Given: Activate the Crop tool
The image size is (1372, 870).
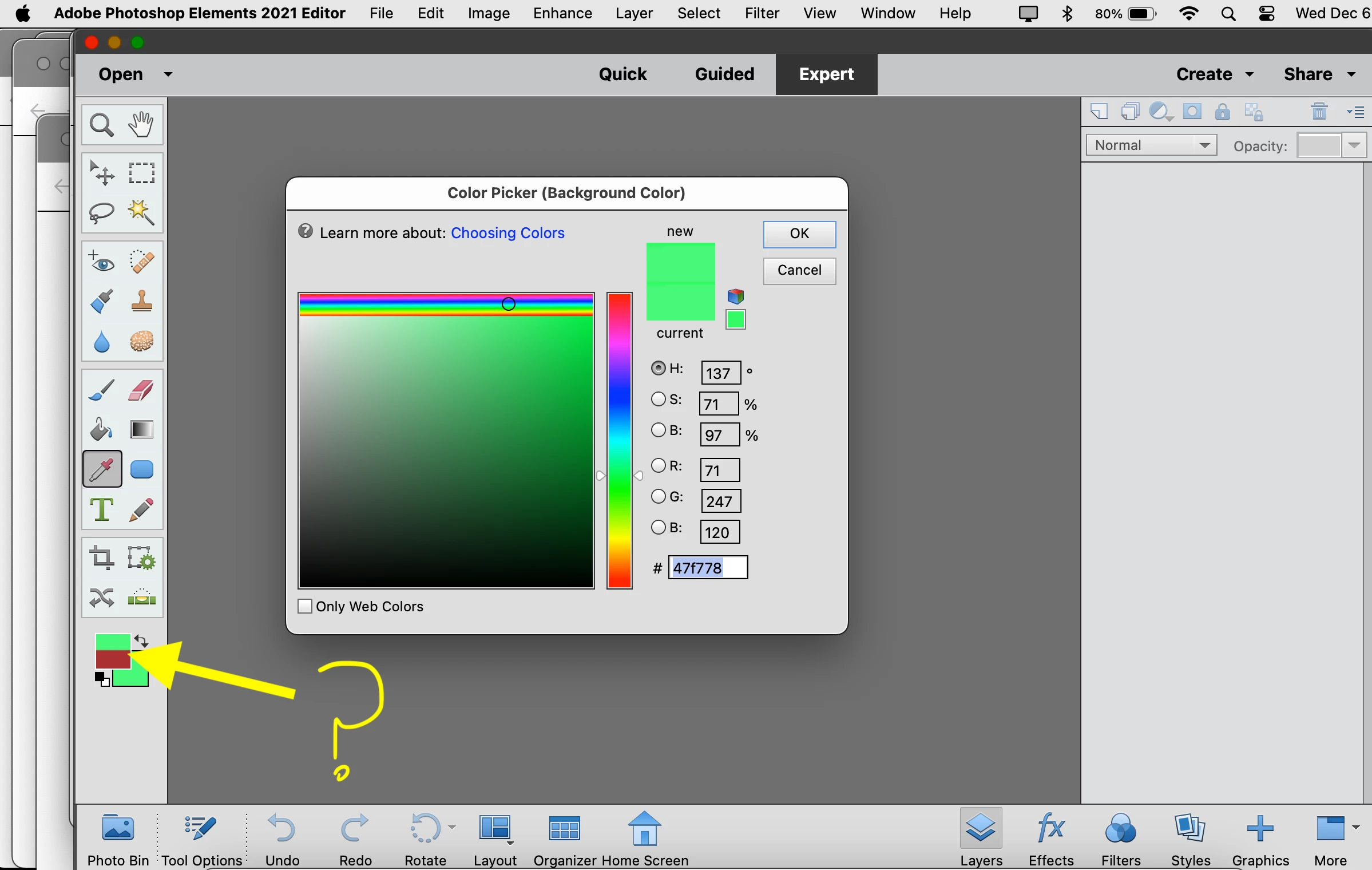Looking at the screenshot, I should [x=102, y=557].
